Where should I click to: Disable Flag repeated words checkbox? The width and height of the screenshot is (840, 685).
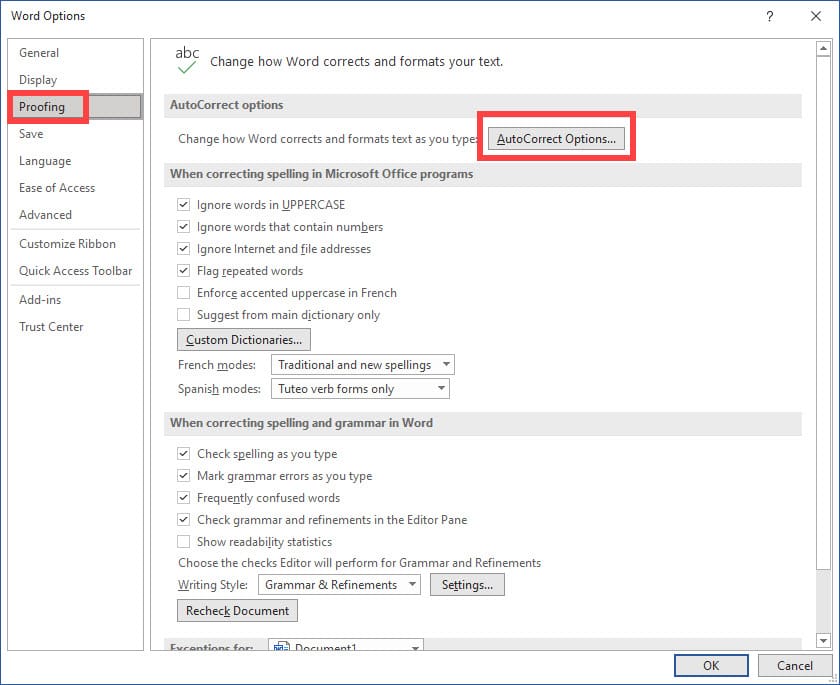184,271
